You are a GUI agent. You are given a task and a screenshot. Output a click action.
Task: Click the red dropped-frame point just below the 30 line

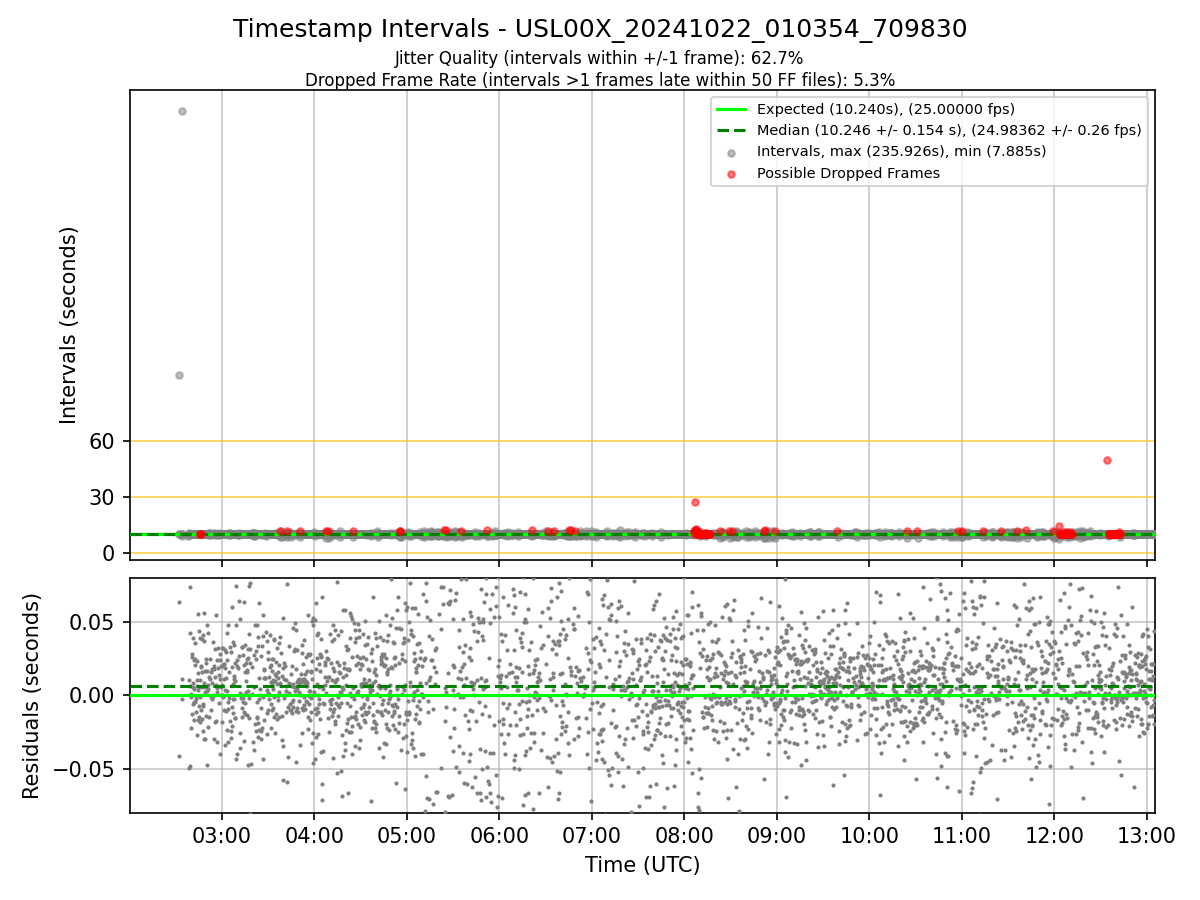695,502
